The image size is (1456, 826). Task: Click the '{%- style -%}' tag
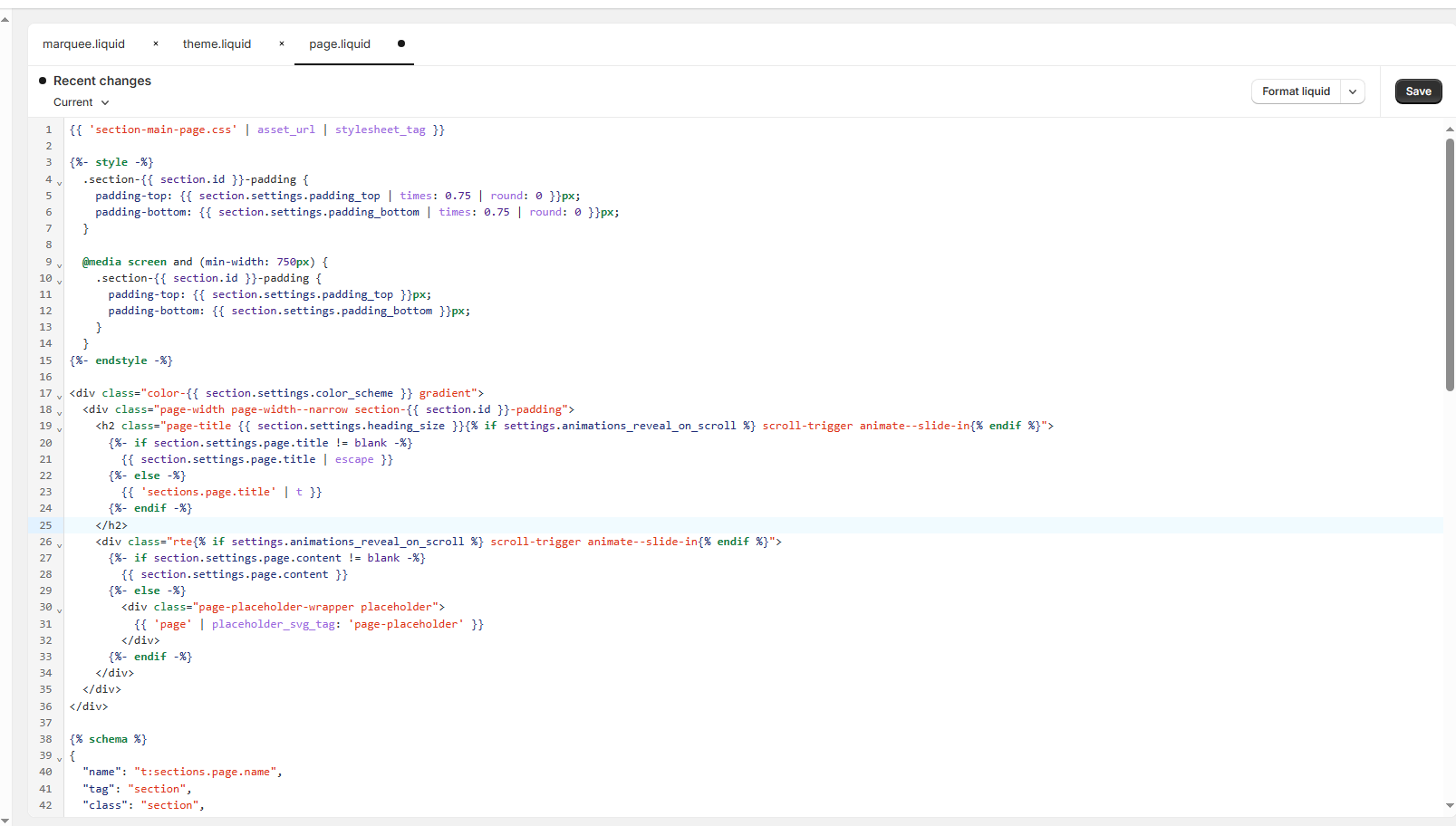[x=111, y=162]
